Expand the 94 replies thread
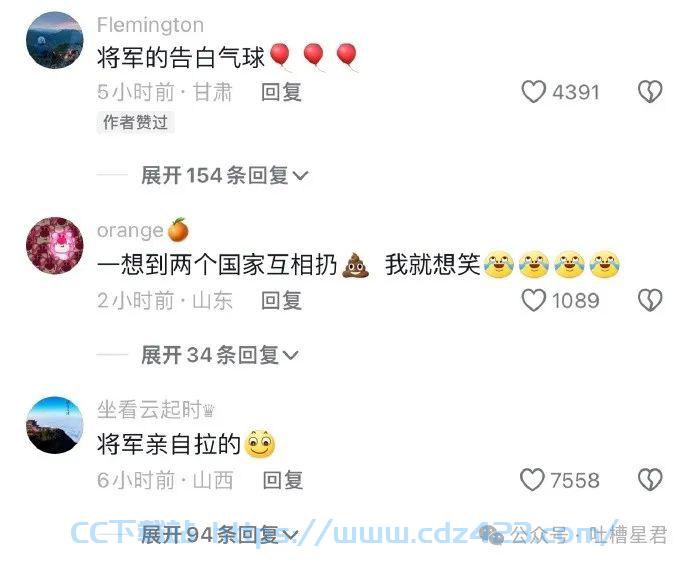Screen dimensions: 690x563 [220, 535]
